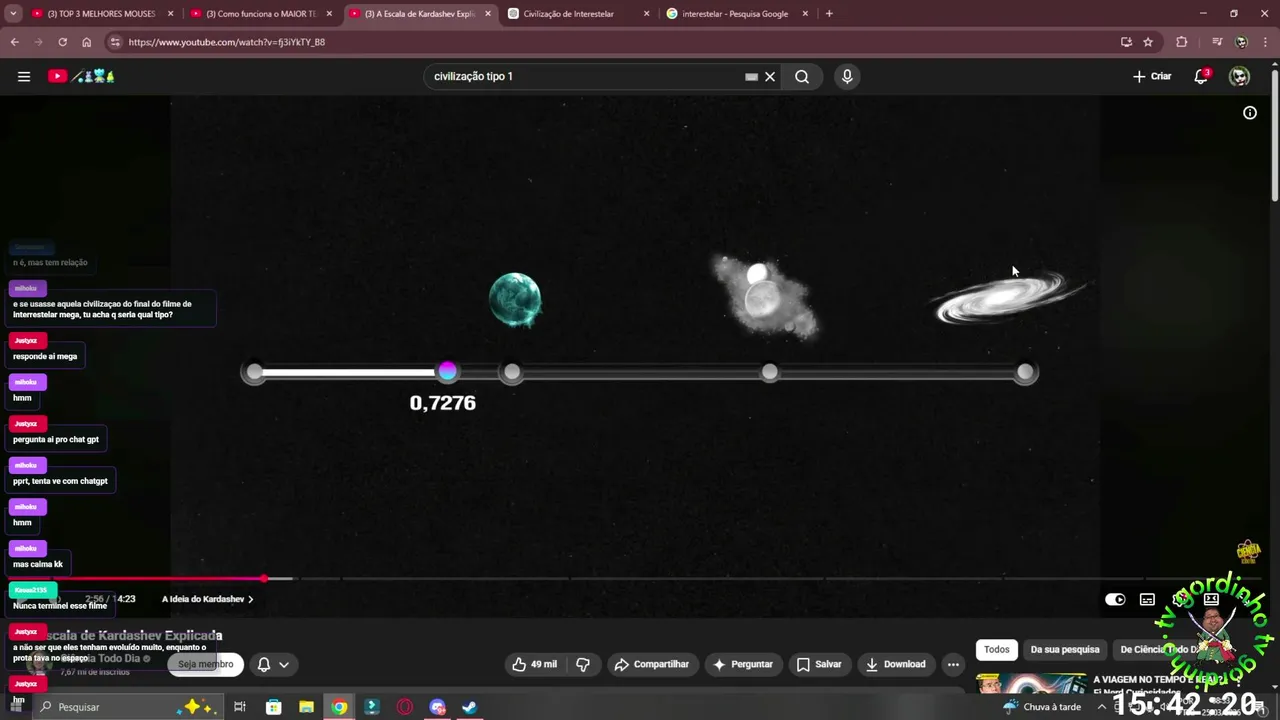
Task: Clear the search box text
Action: pyautogui.click(x=770, y=76)
